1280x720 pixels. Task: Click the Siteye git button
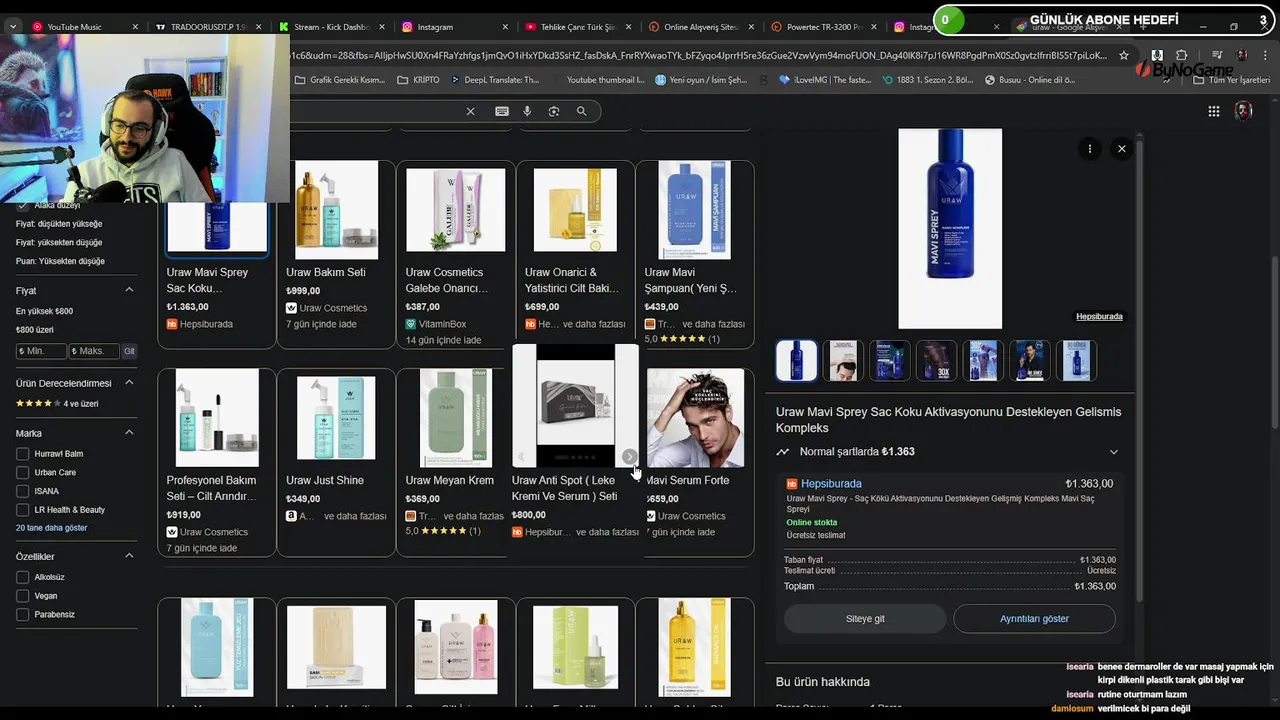point(865,619)
